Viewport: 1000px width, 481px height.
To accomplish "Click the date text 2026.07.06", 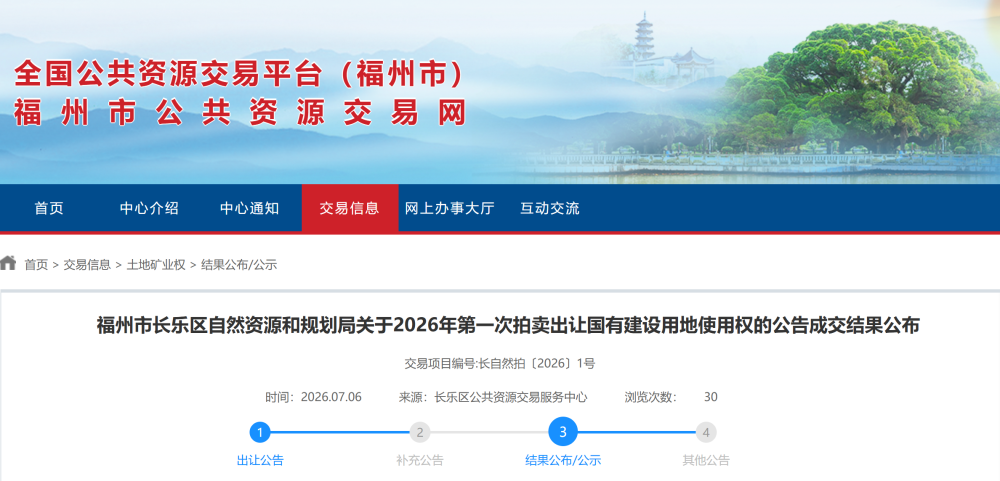I will point(331,397).
